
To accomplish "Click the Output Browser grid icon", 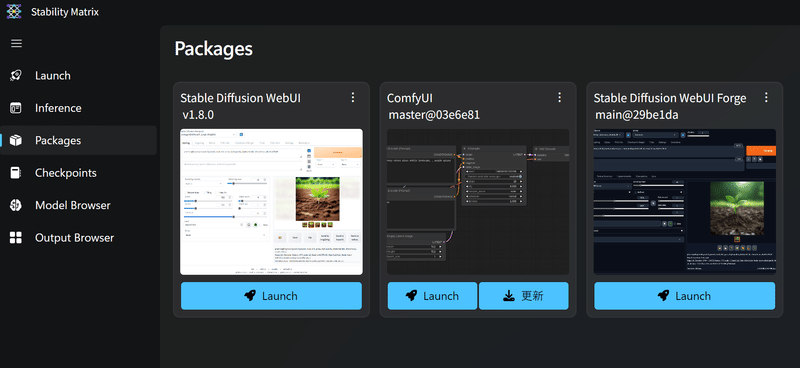I will (16, 238).
